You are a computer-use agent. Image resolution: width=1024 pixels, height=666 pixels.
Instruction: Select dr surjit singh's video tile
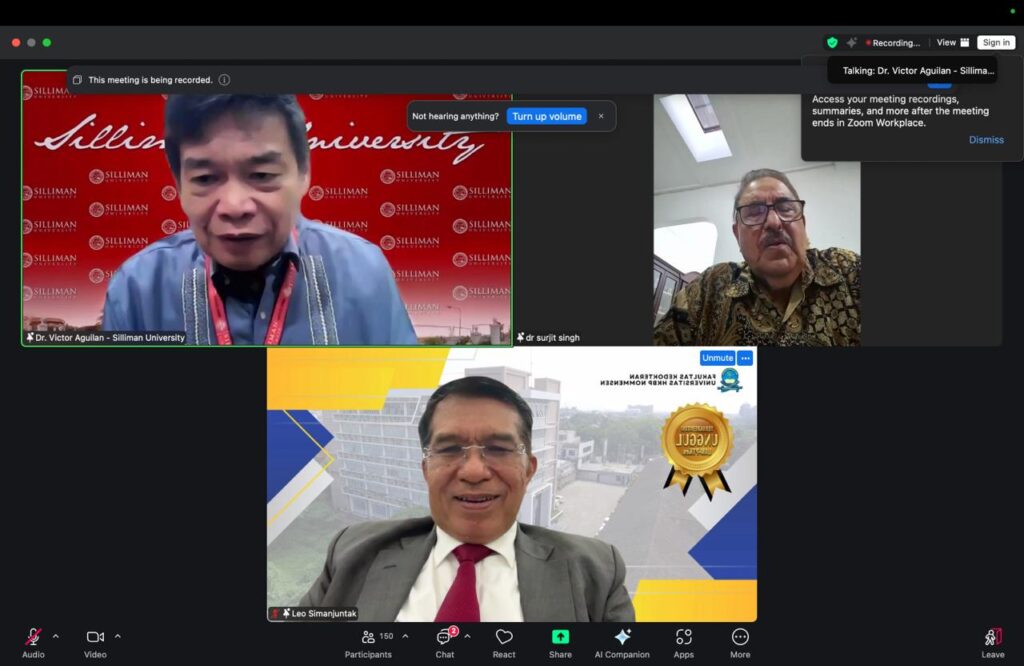[x=757, y=220]
